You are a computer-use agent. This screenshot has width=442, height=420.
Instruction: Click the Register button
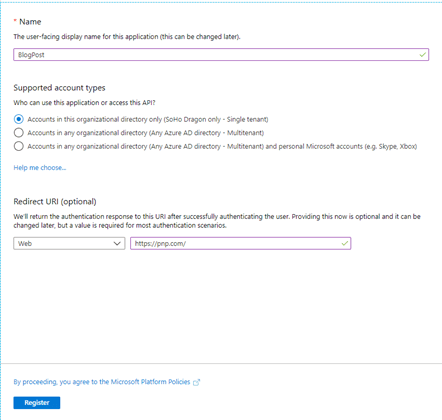[37, 403]
